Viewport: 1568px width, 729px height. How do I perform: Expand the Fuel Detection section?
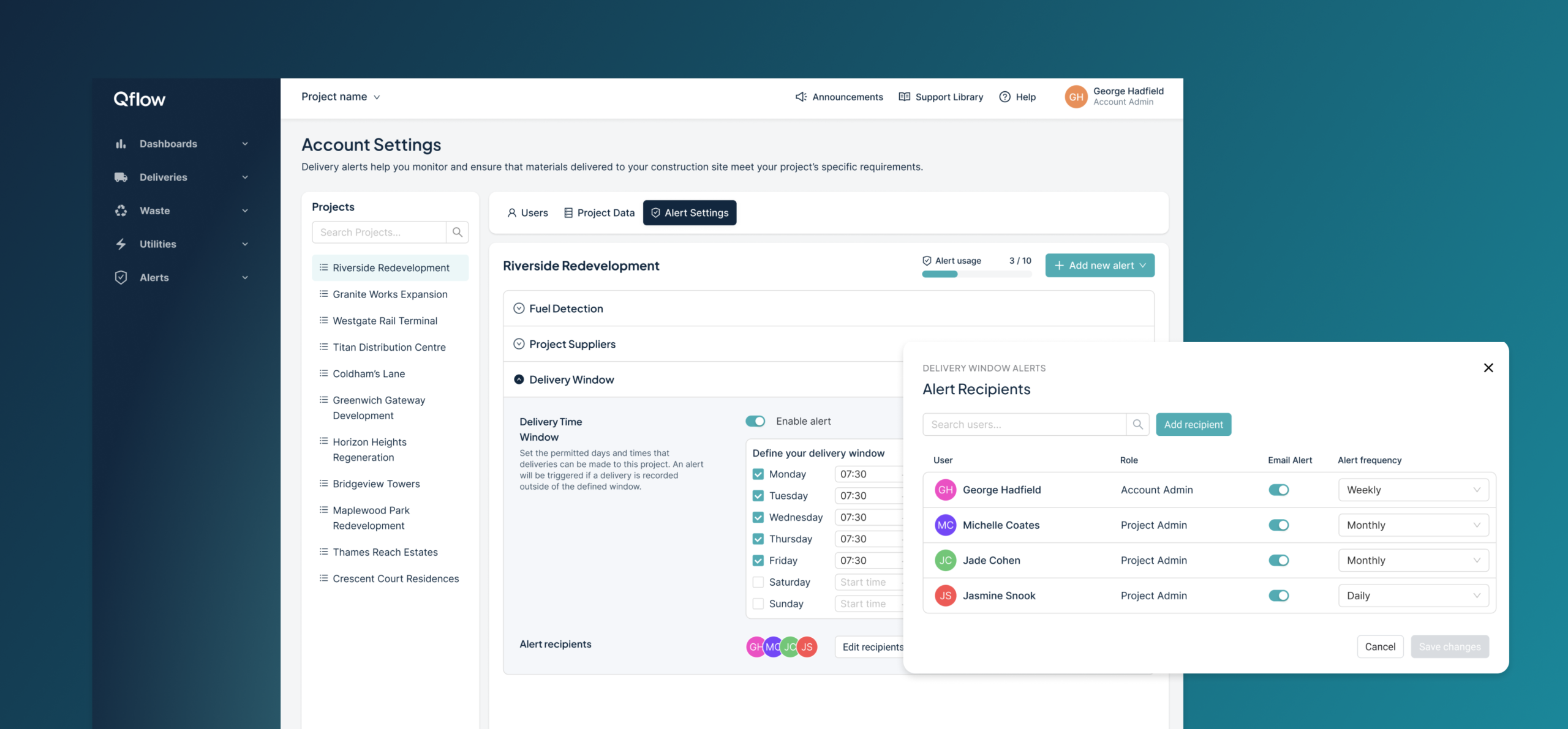[519, 308]
